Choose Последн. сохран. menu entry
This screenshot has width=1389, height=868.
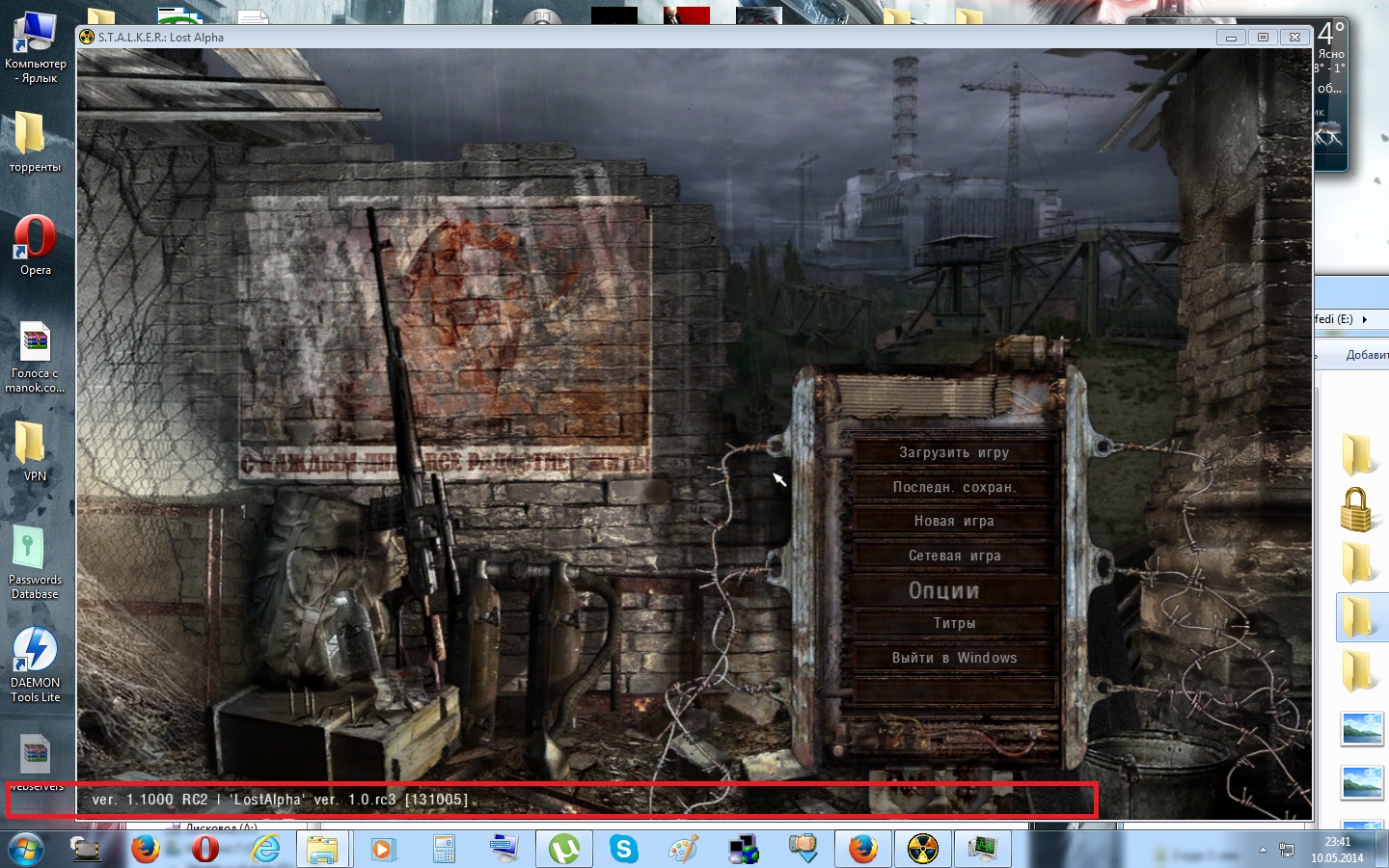[954, 487]
